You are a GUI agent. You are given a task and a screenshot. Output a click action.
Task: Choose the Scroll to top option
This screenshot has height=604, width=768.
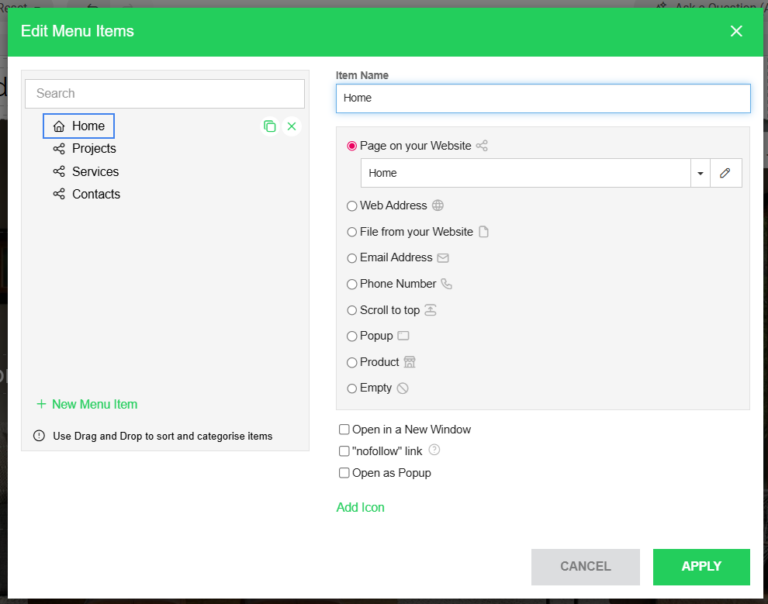(x=352, y=310)
